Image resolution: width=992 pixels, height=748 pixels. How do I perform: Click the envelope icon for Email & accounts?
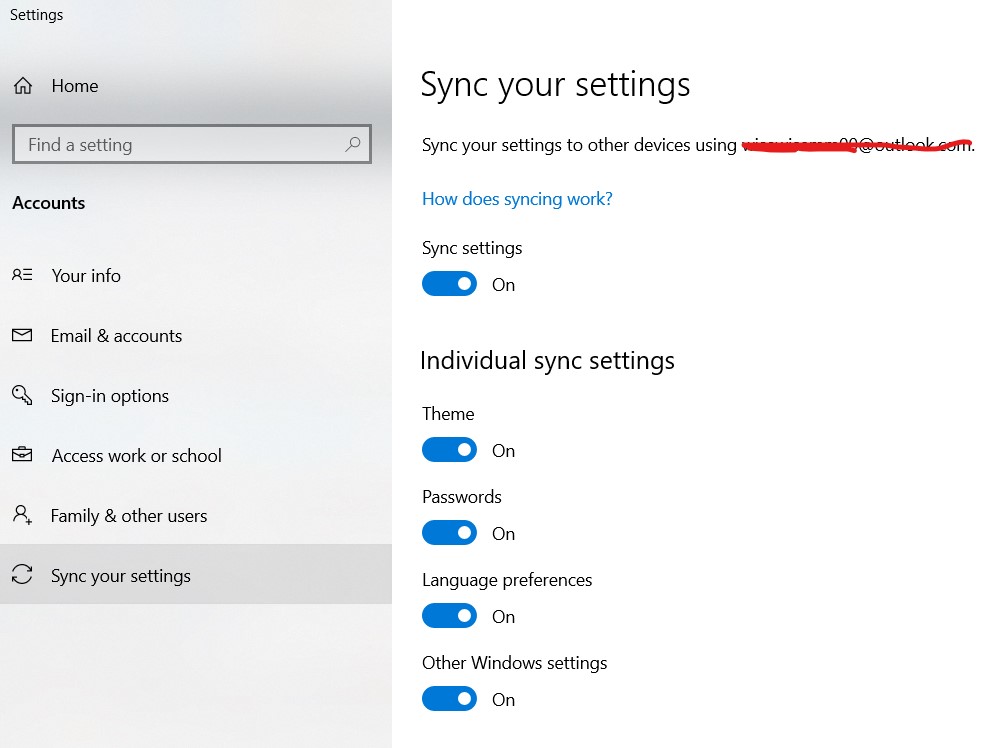22,336
